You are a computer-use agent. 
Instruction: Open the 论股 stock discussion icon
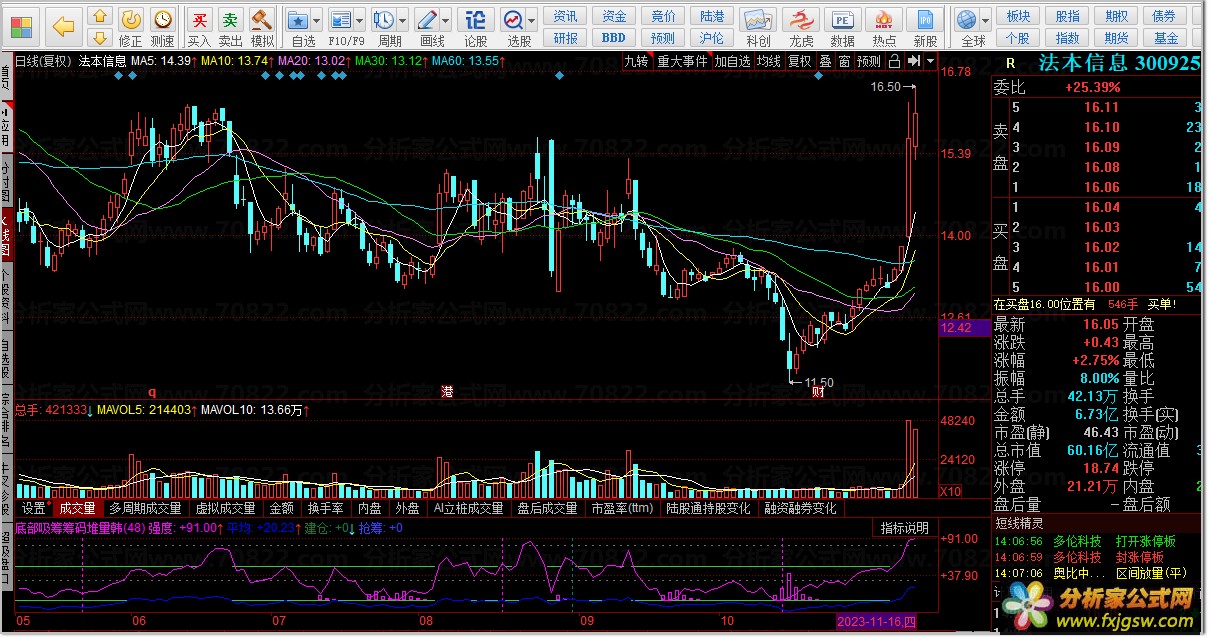tap(476, 27)
